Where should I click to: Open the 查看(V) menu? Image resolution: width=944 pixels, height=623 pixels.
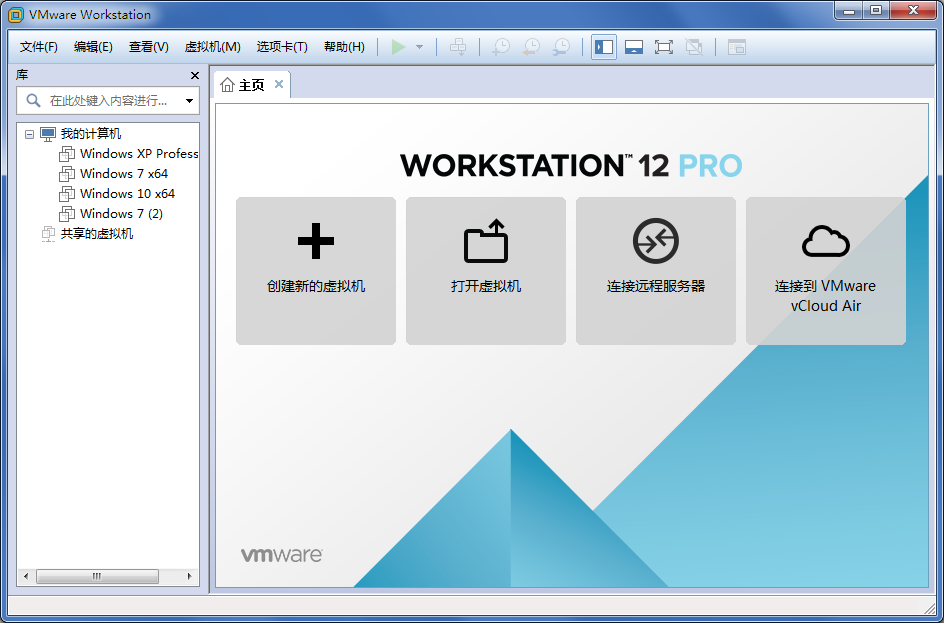coord(149,47)
